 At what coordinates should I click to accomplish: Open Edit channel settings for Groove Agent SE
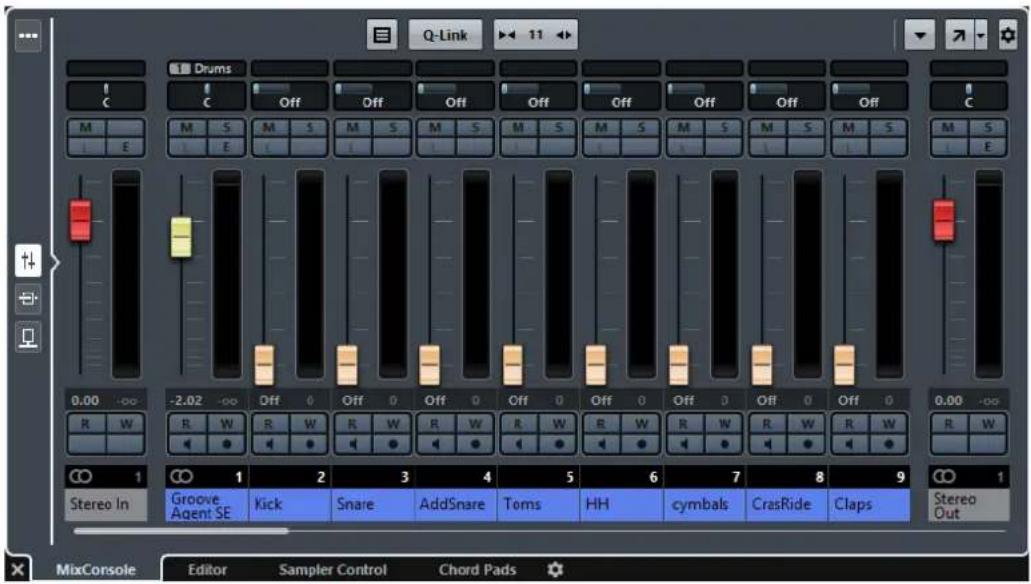click(226, 147)
